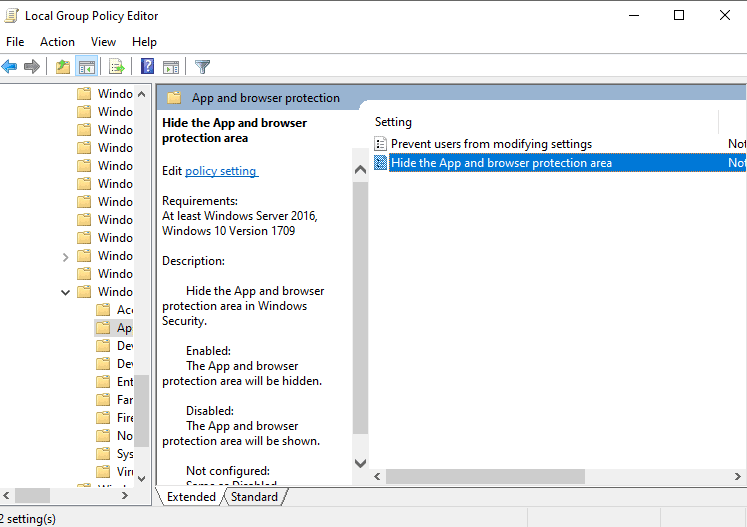Collapse the expanded Windo folder node

pos(65,292)
